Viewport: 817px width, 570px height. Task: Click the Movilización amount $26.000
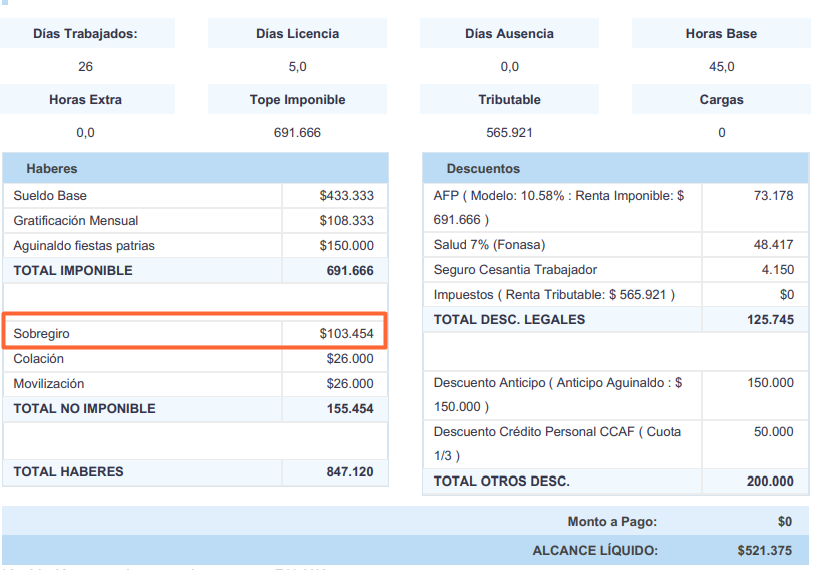click(350, 383)
